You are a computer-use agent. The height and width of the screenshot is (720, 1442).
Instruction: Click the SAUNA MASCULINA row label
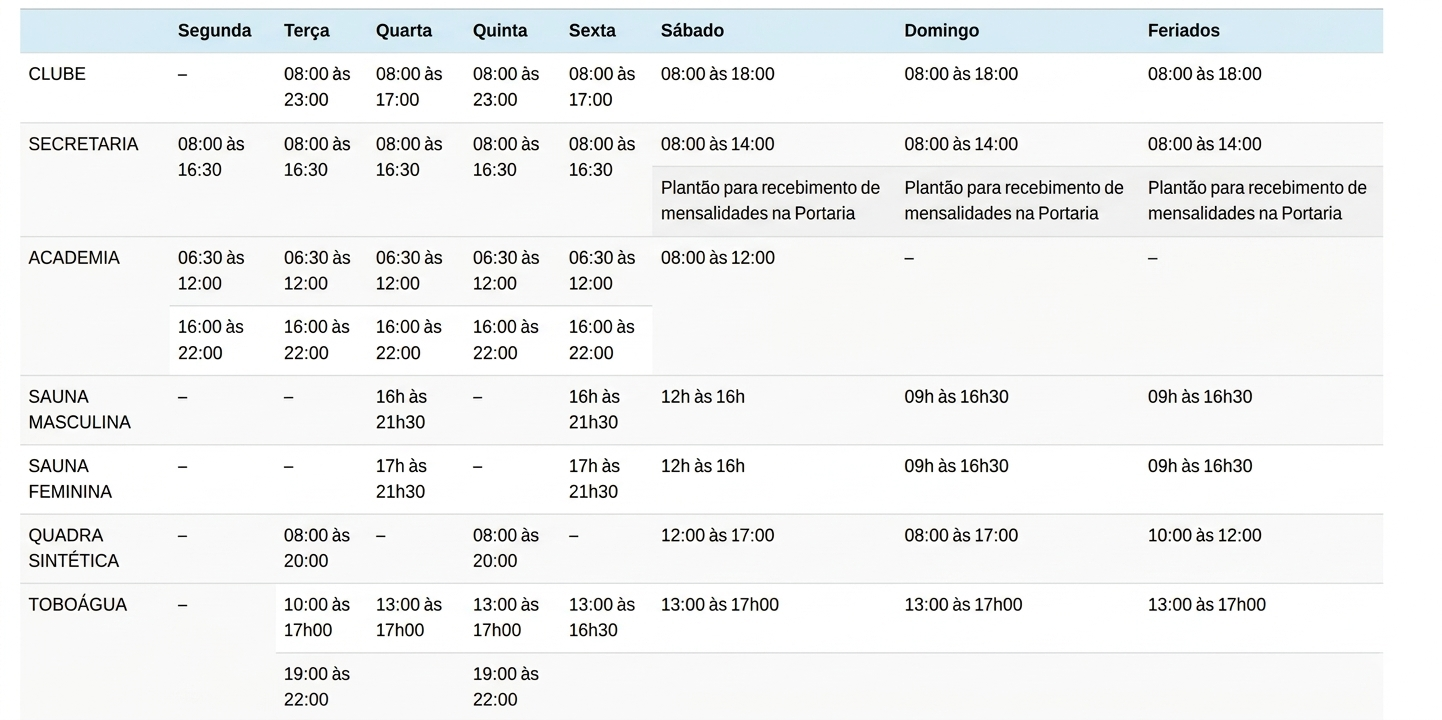coord(79,410)
